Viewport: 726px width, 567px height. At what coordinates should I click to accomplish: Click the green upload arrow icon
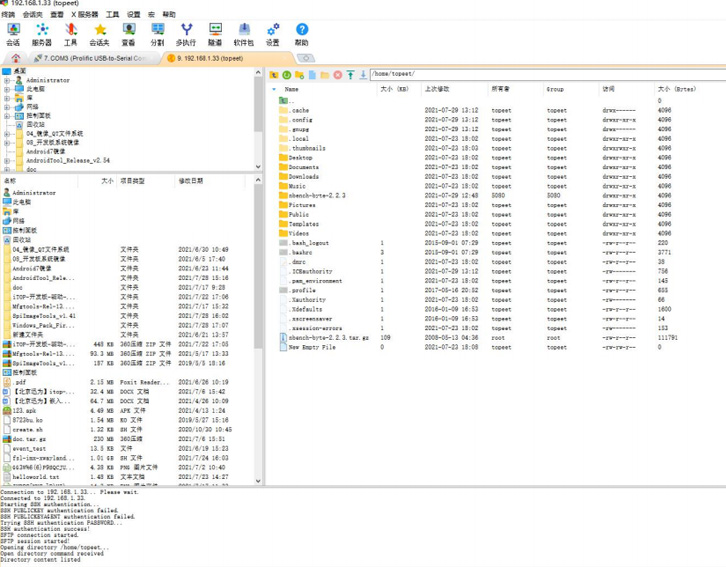tap(350, 75)
